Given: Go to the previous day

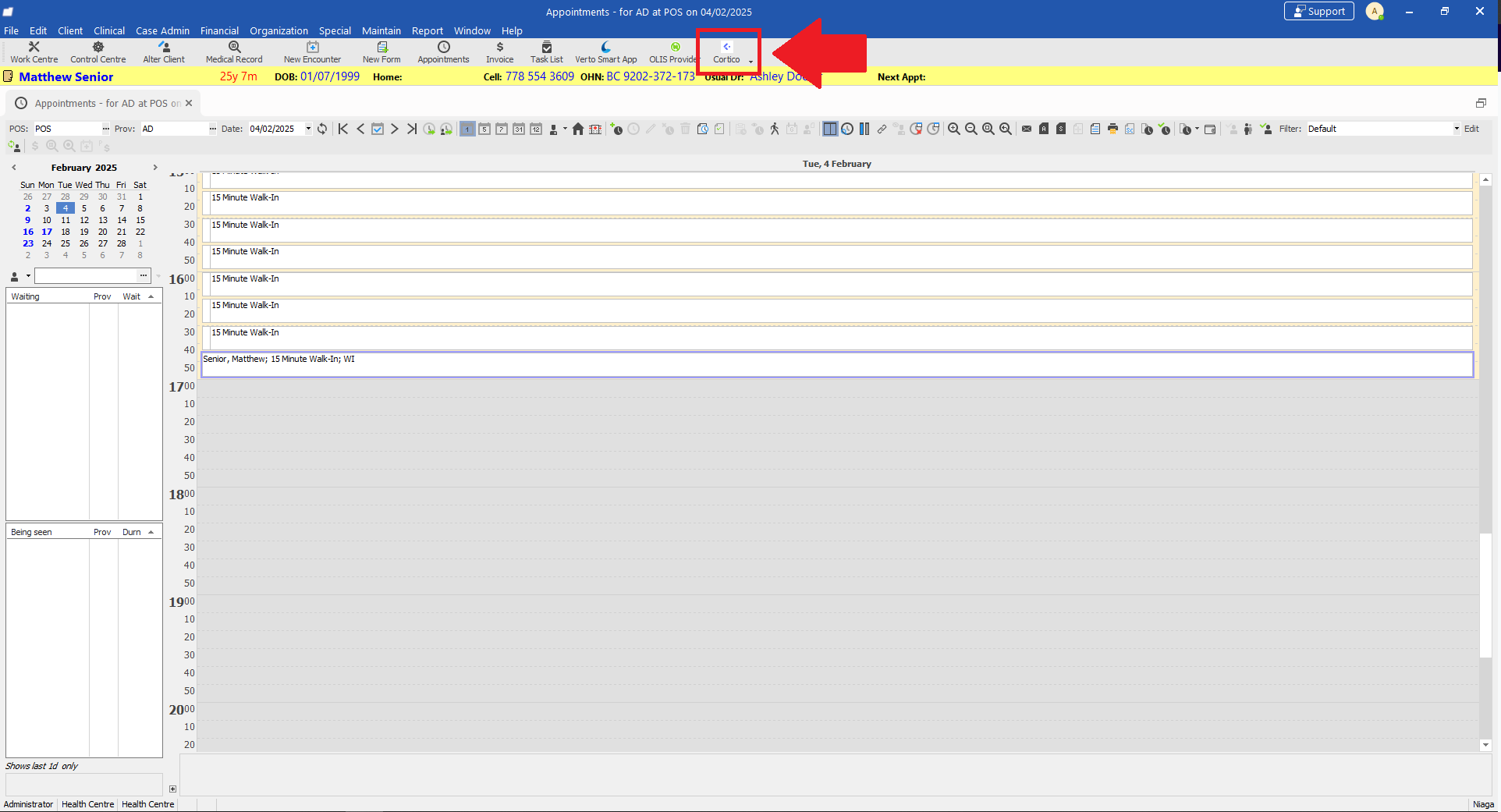Looking at the screenshot, I should pyautogui.click(x=360, y=129).
